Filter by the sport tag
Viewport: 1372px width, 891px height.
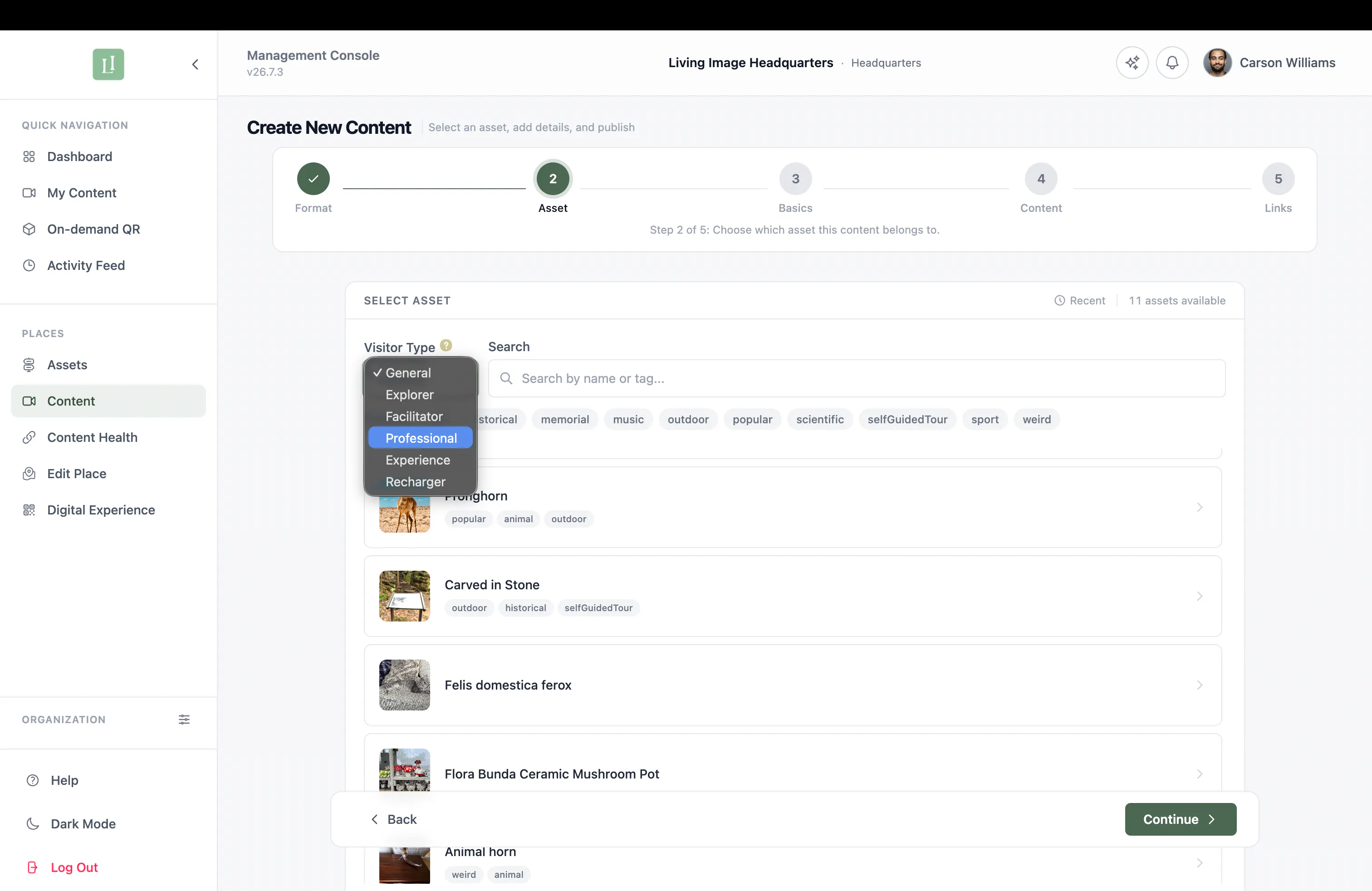985,420
